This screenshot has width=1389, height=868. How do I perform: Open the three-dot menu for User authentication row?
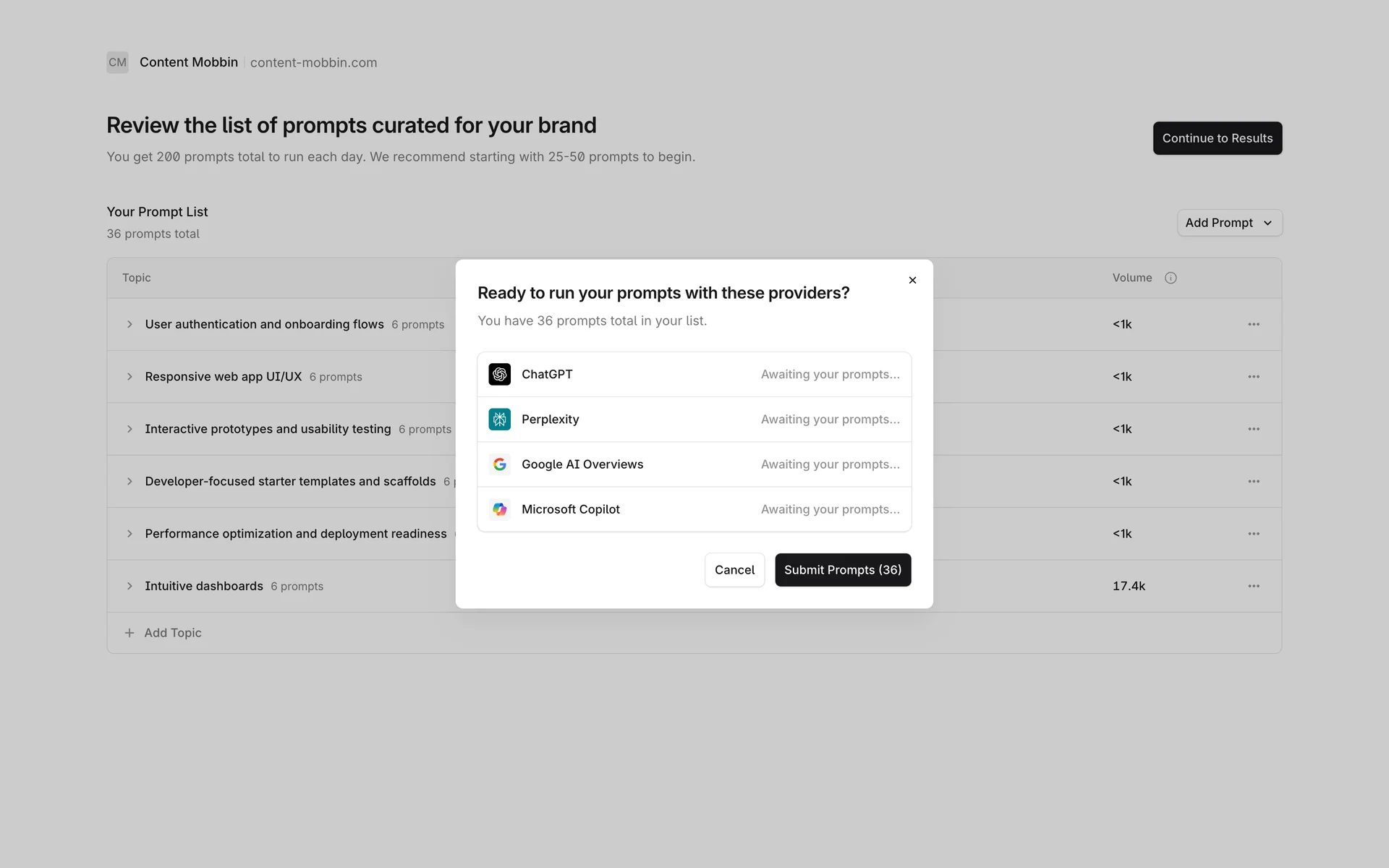click(1254, 324)
